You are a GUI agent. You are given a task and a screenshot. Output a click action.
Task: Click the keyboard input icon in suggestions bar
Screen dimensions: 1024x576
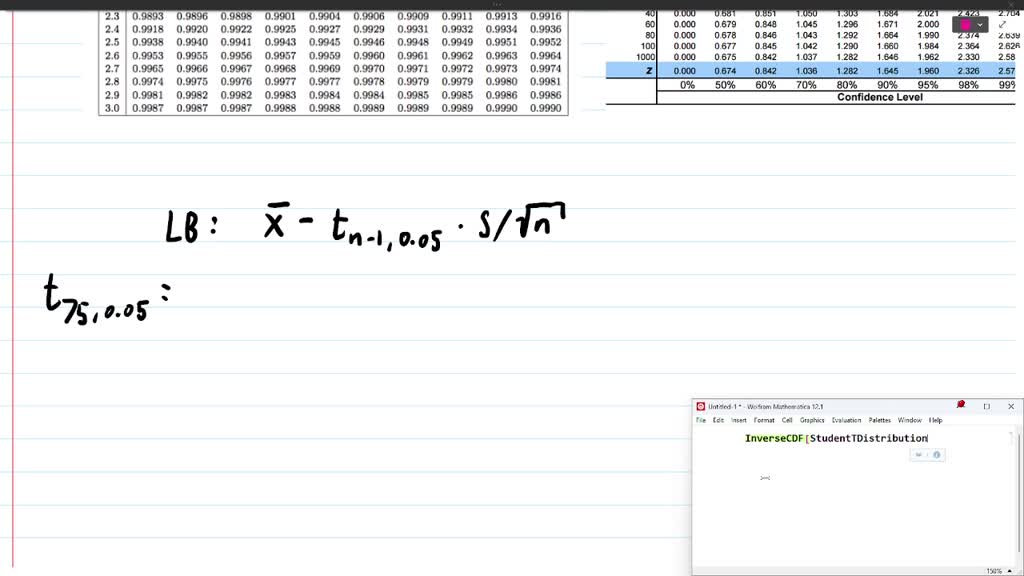click(x=918, y=454)
